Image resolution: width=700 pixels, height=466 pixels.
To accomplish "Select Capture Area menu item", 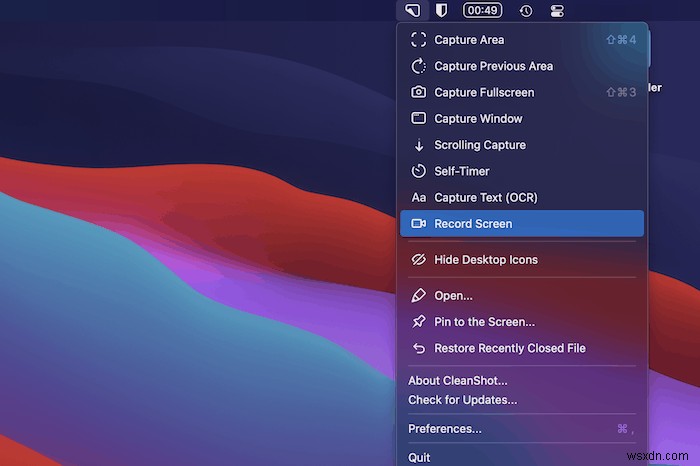I will (522, 39).
